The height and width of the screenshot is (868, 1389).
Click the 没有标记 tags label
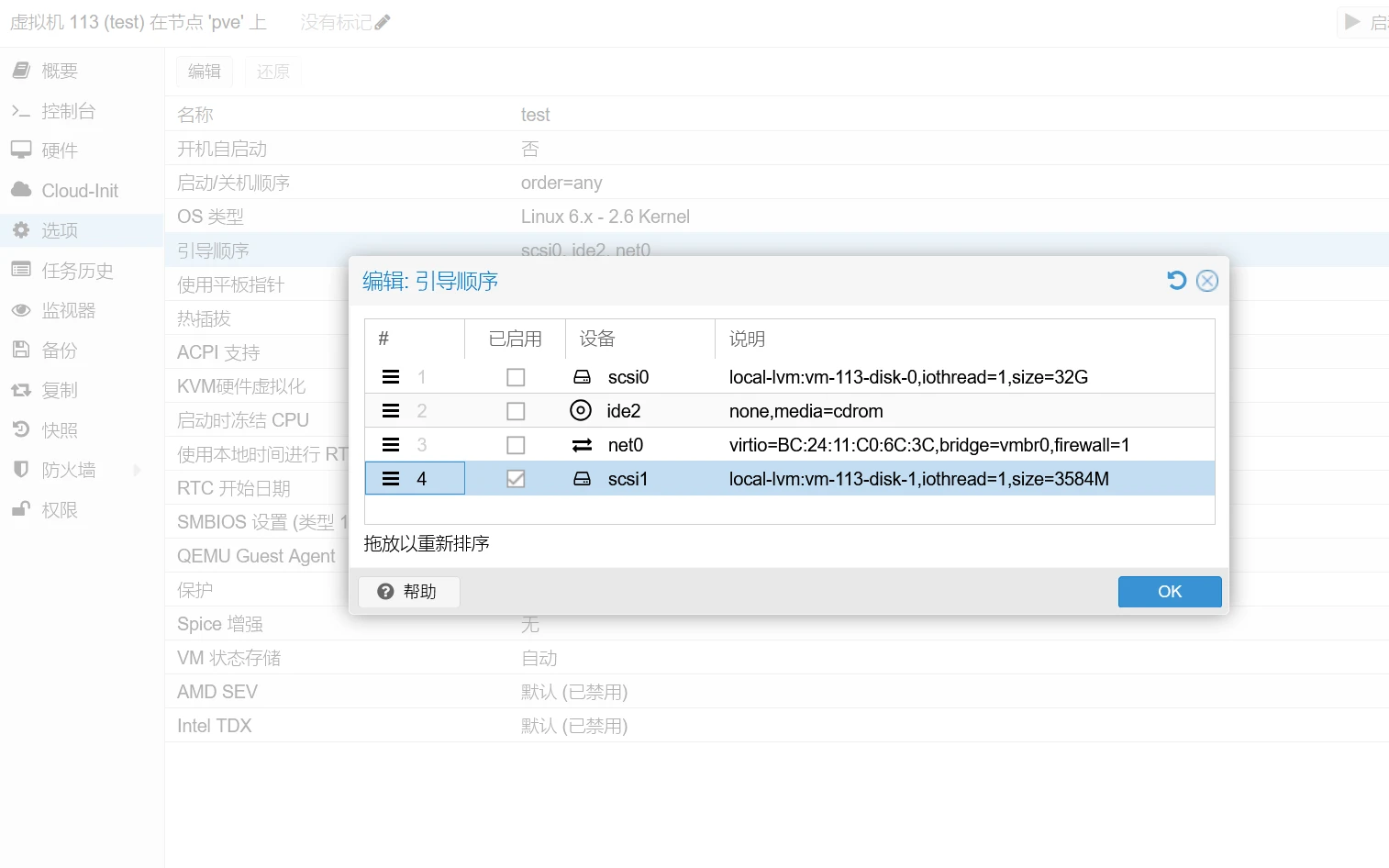(x=336, y=22)
